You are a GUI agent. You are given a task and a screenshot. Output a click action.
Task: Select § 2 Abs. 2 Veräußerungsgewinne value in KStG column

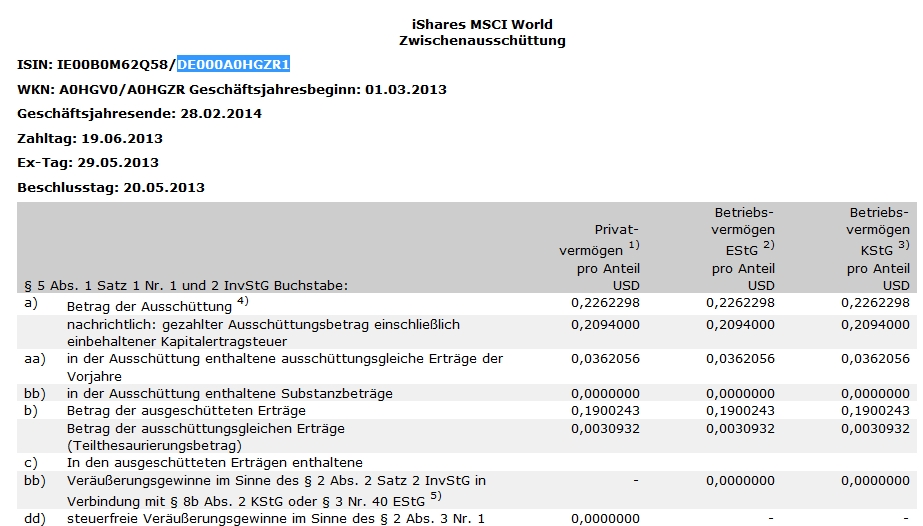click(x=875, y=481)
